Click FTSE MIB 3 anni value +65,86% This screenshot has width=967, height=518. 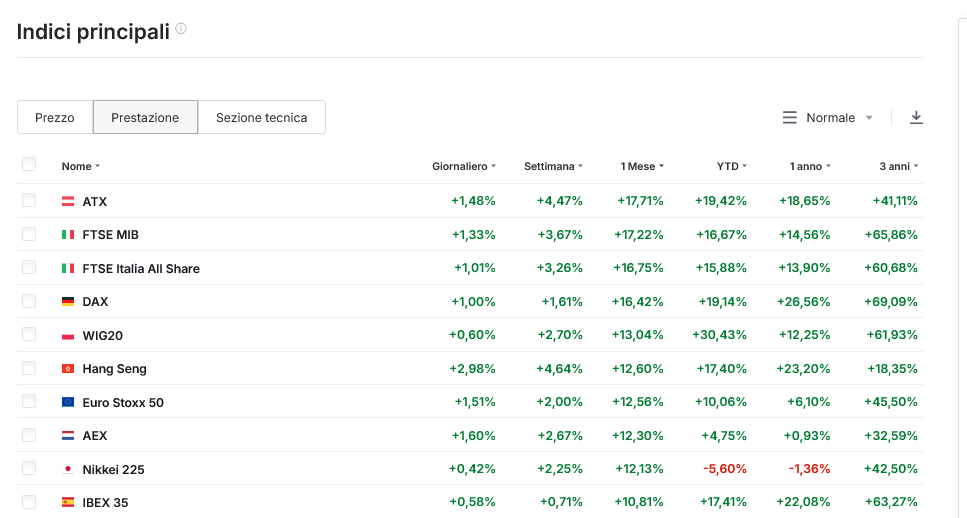(x=891, y=234)
